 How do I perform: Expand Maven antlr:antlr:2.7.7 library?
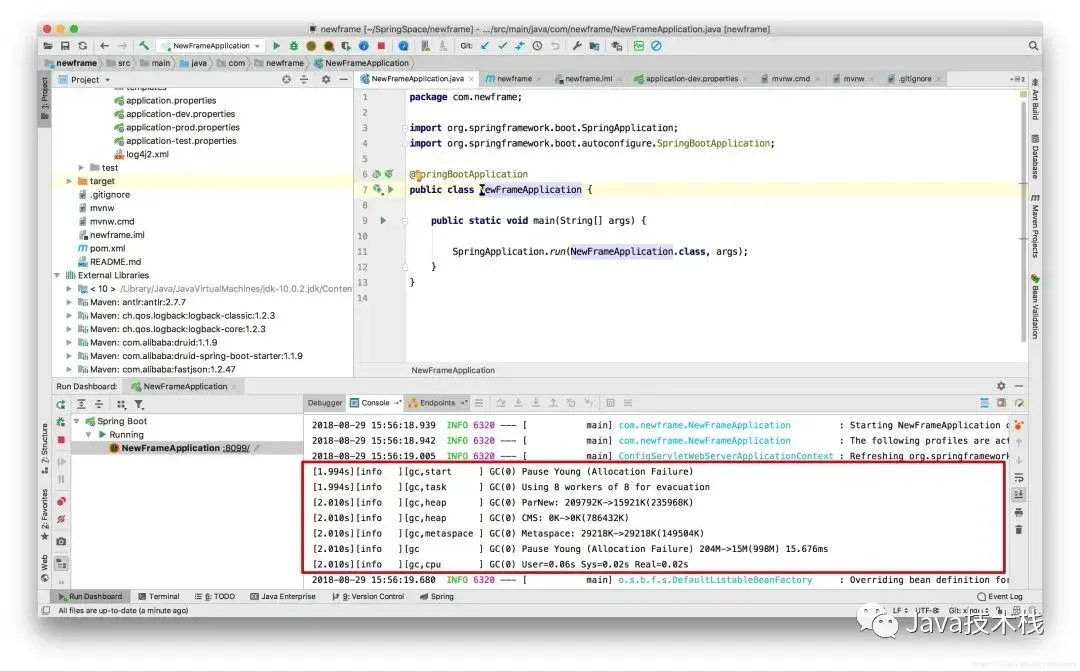tap(69, 302)
